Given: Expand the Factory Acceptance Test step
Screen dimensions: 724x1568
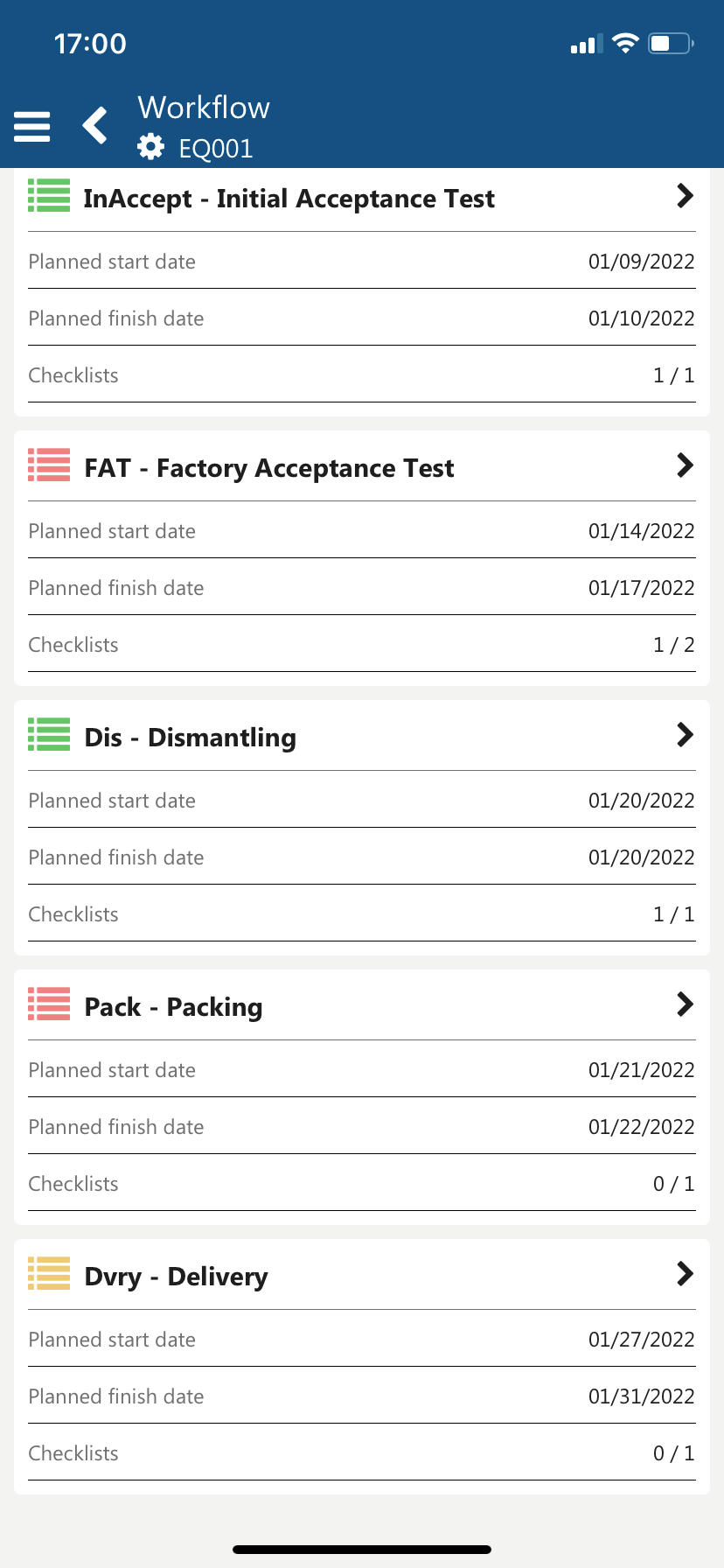Looking at the screenshot, I should 685,465.
